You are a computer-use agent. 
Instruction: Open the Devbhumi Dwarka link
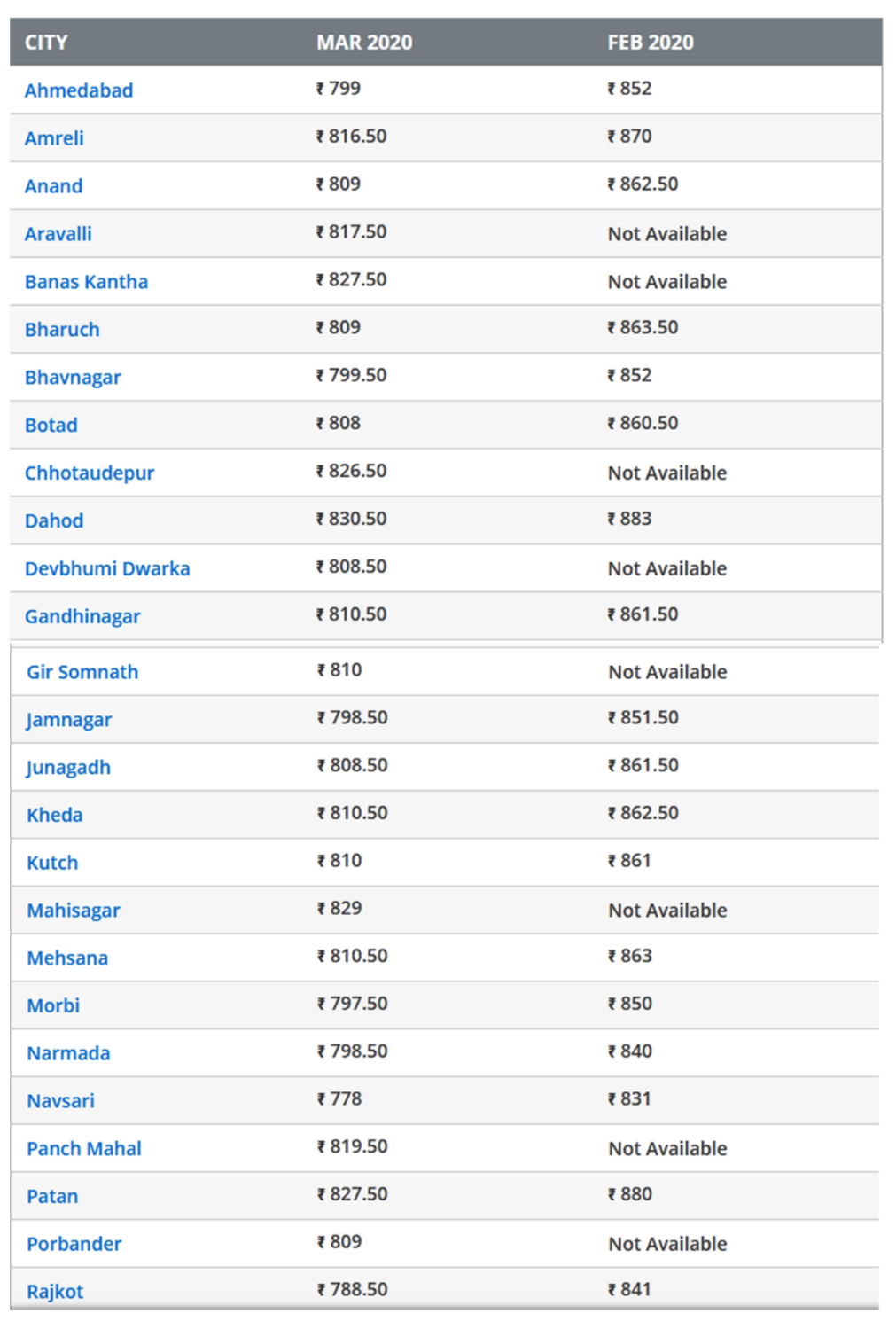click(107, 569)
